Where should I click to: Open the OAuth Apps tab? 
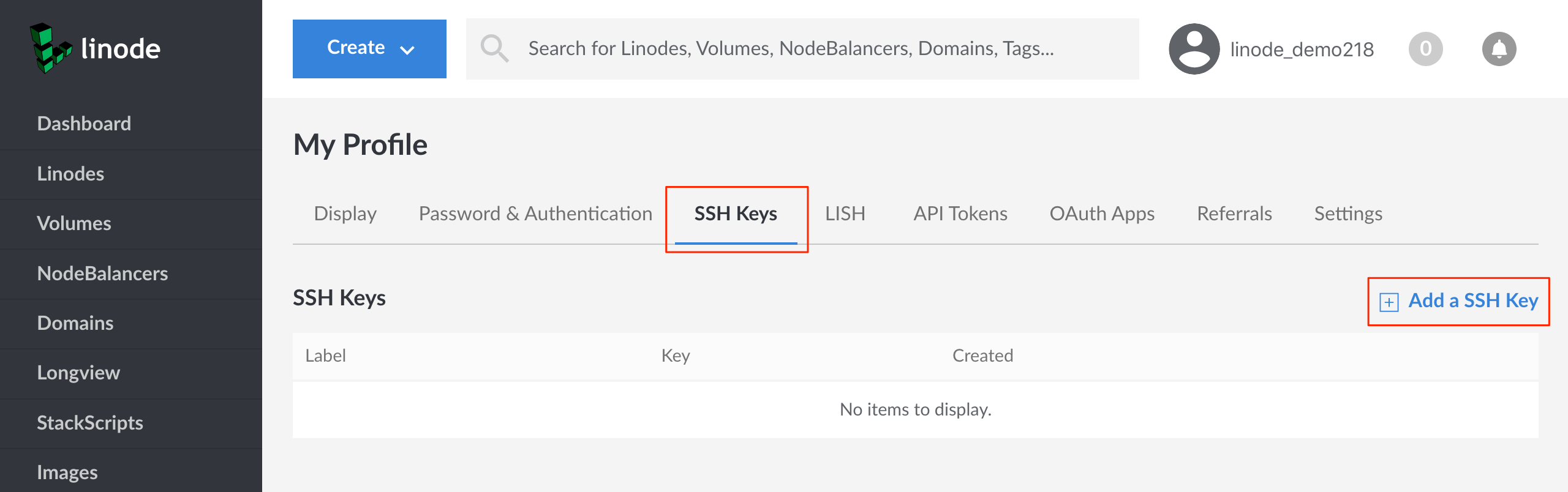(x=1101, y=214)
